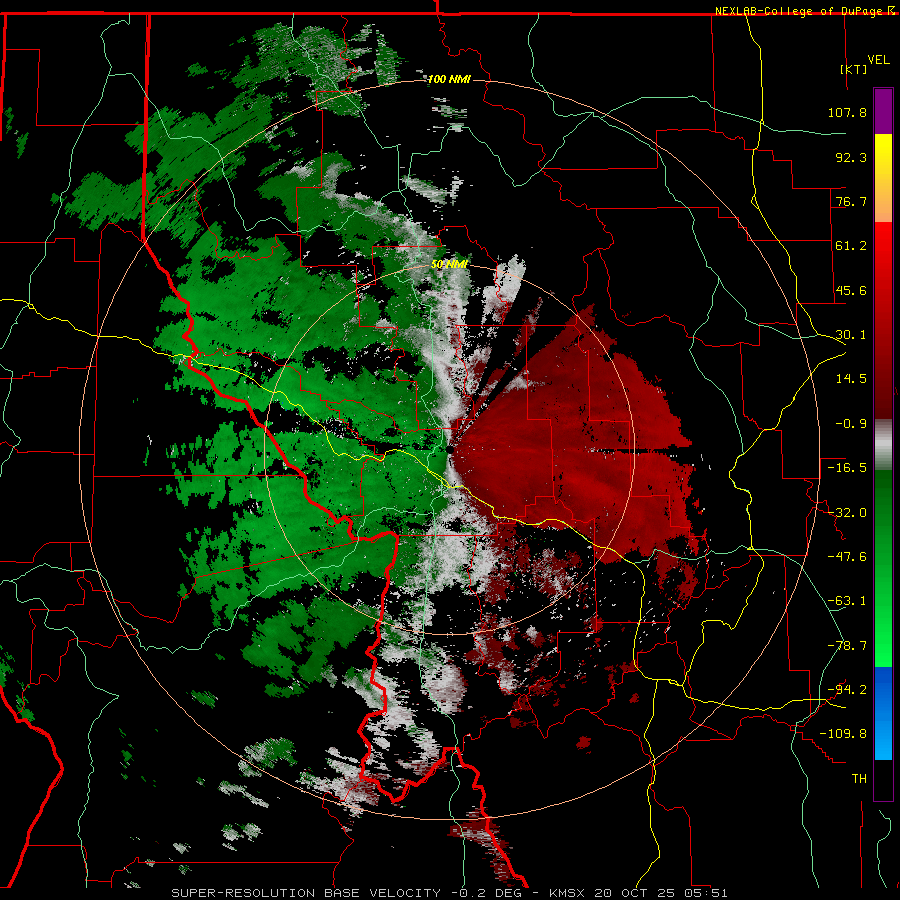This screenshot has width=900, height=900.
Task: Click the TH label on the legend
Action: tap(859, 779)
